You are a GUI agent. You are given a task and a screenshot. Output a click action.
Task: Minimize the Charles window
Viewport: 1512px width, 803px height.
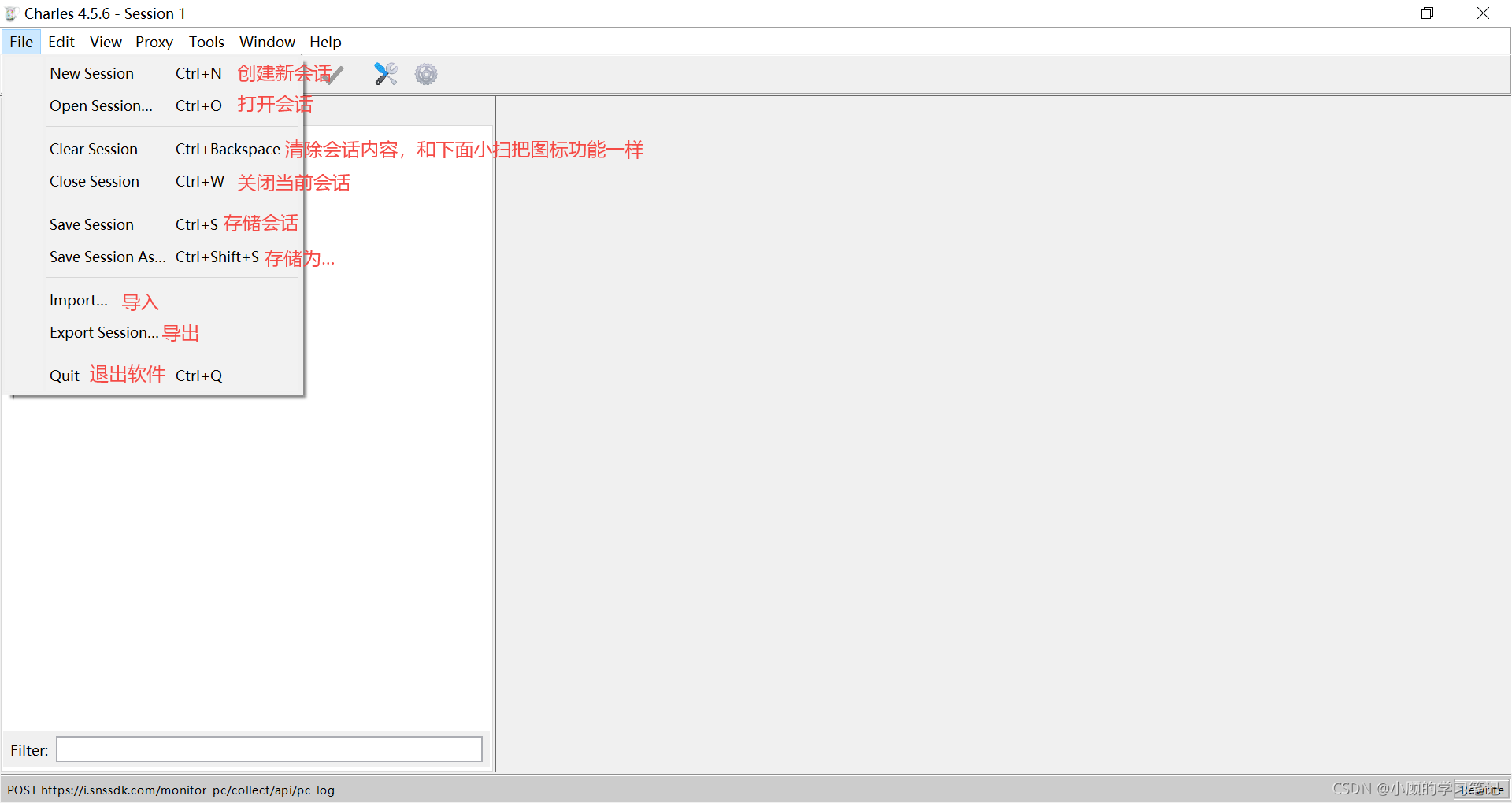point(1373,13)
